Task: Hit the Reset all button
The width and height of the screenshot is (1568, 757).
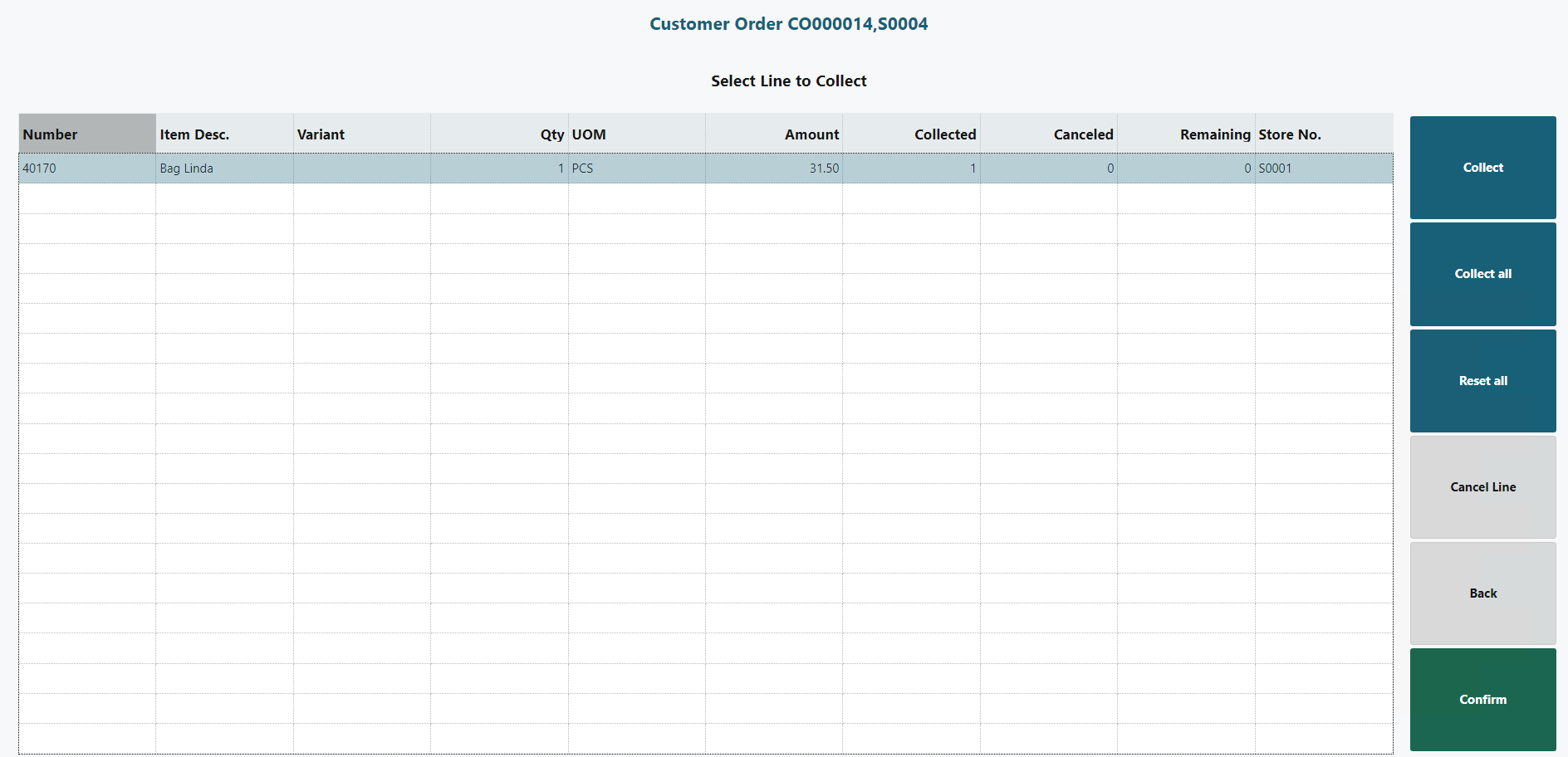Action: (x=1482, y=381)
